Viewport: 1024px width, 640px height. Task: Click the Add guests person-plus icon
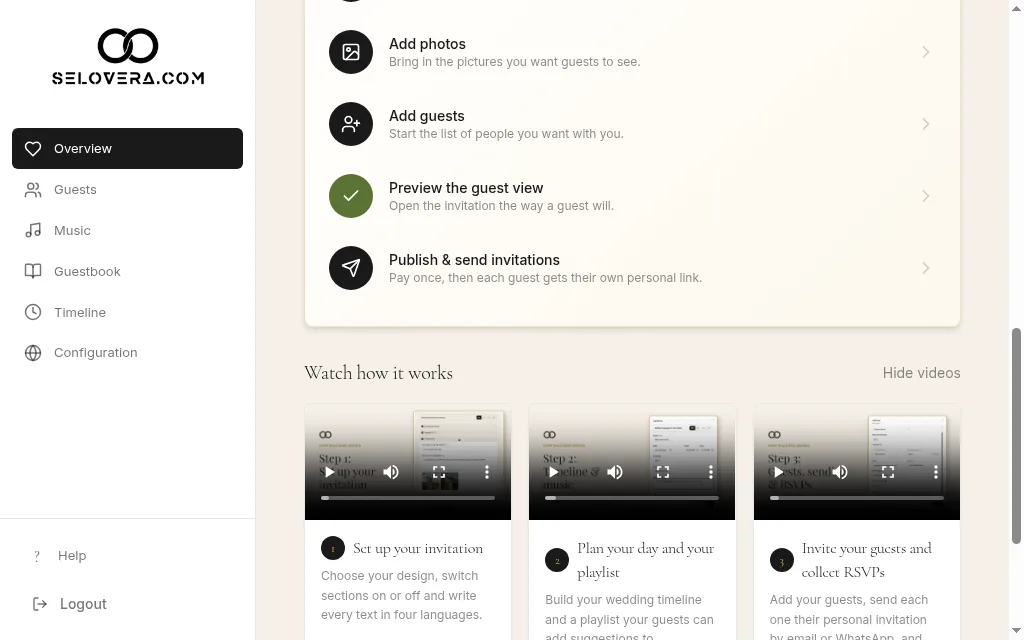(x=351, y=123)
